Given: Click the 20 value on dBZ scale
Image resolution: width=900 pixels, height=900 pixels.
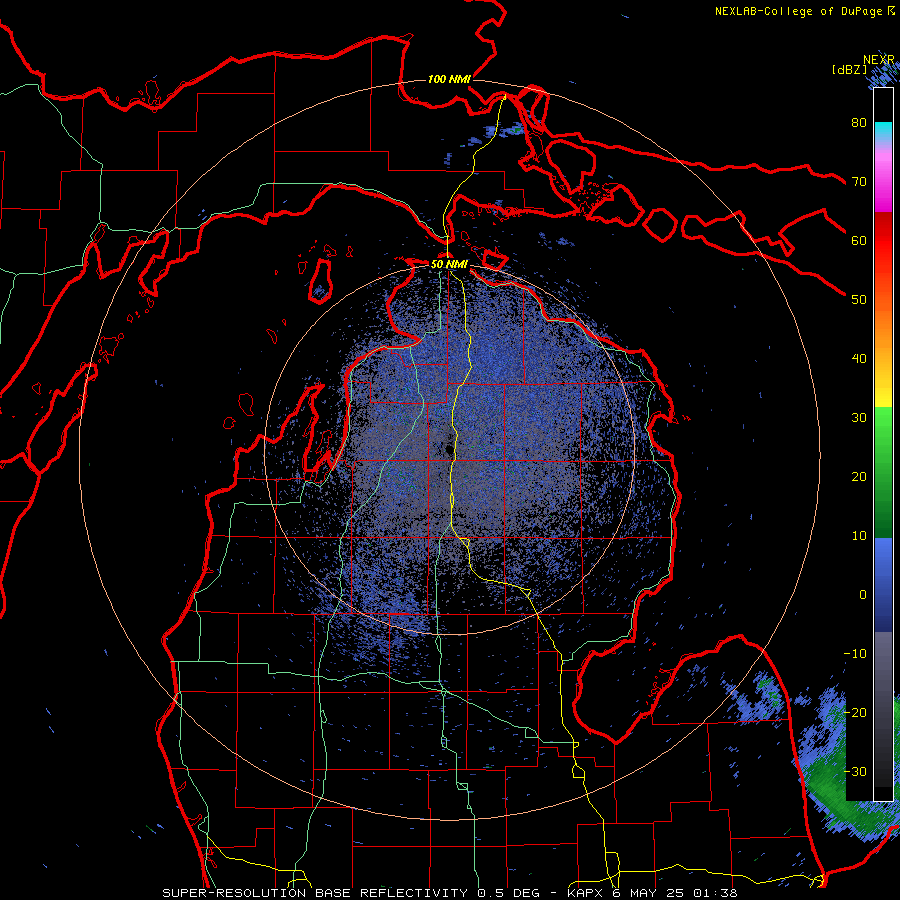Looking at the screenshot, I should [x=859, y=477].
